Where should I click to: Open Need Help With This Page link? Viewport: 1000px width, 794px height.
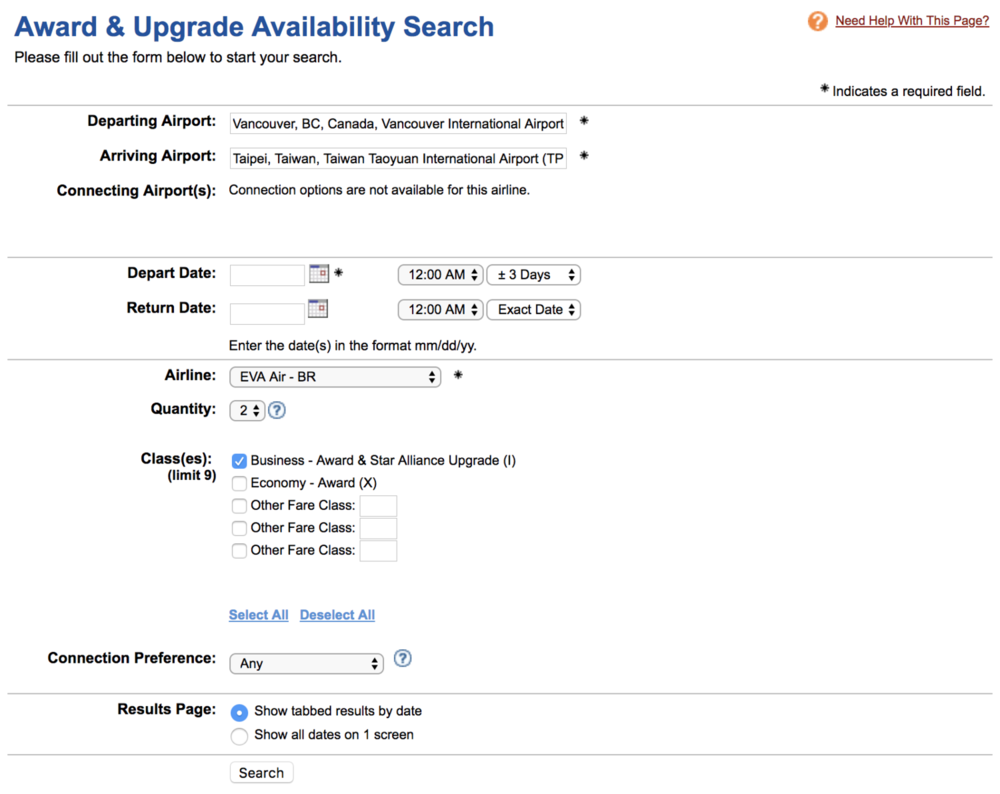pos(911,21)
